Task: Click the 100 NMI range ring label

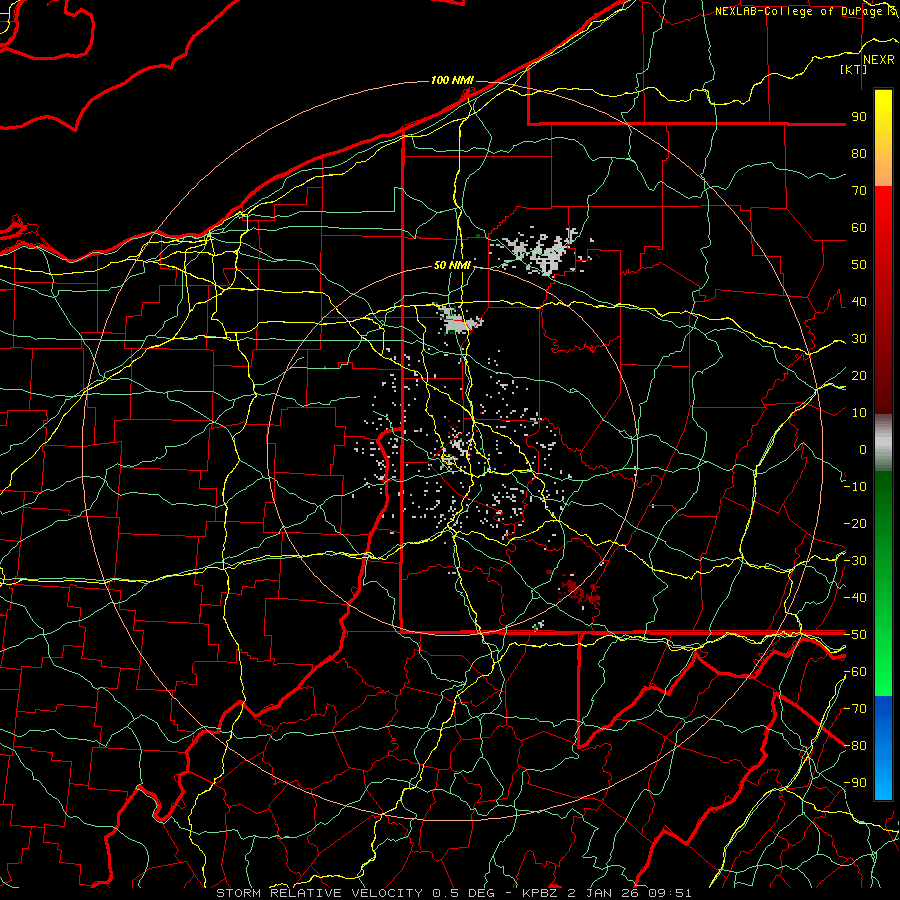Action: click(x=452, y=80)
